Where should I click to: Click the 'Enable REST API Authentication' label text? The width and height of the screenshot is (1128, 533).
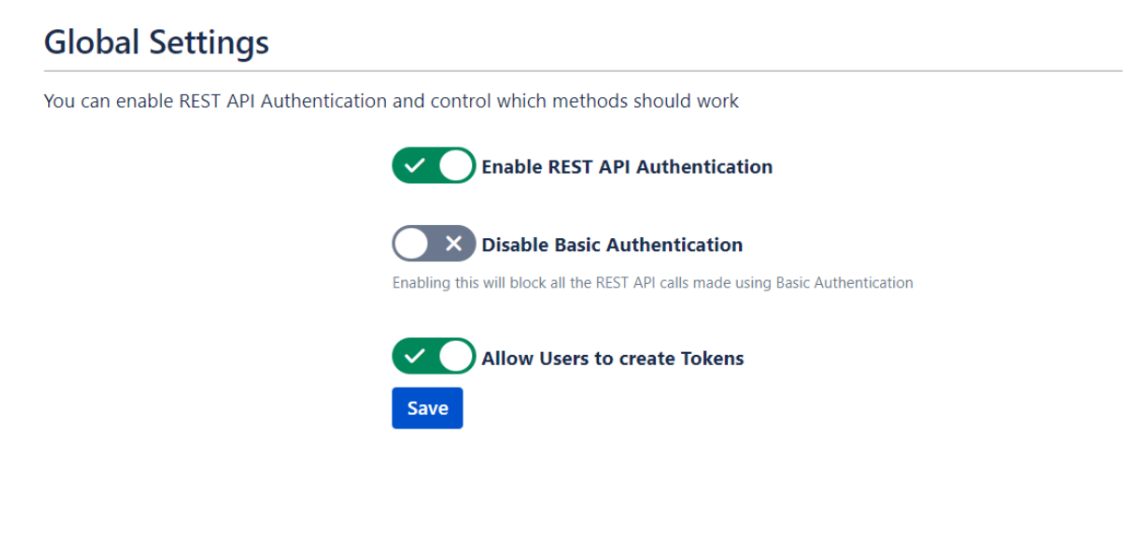click(627, 167)
